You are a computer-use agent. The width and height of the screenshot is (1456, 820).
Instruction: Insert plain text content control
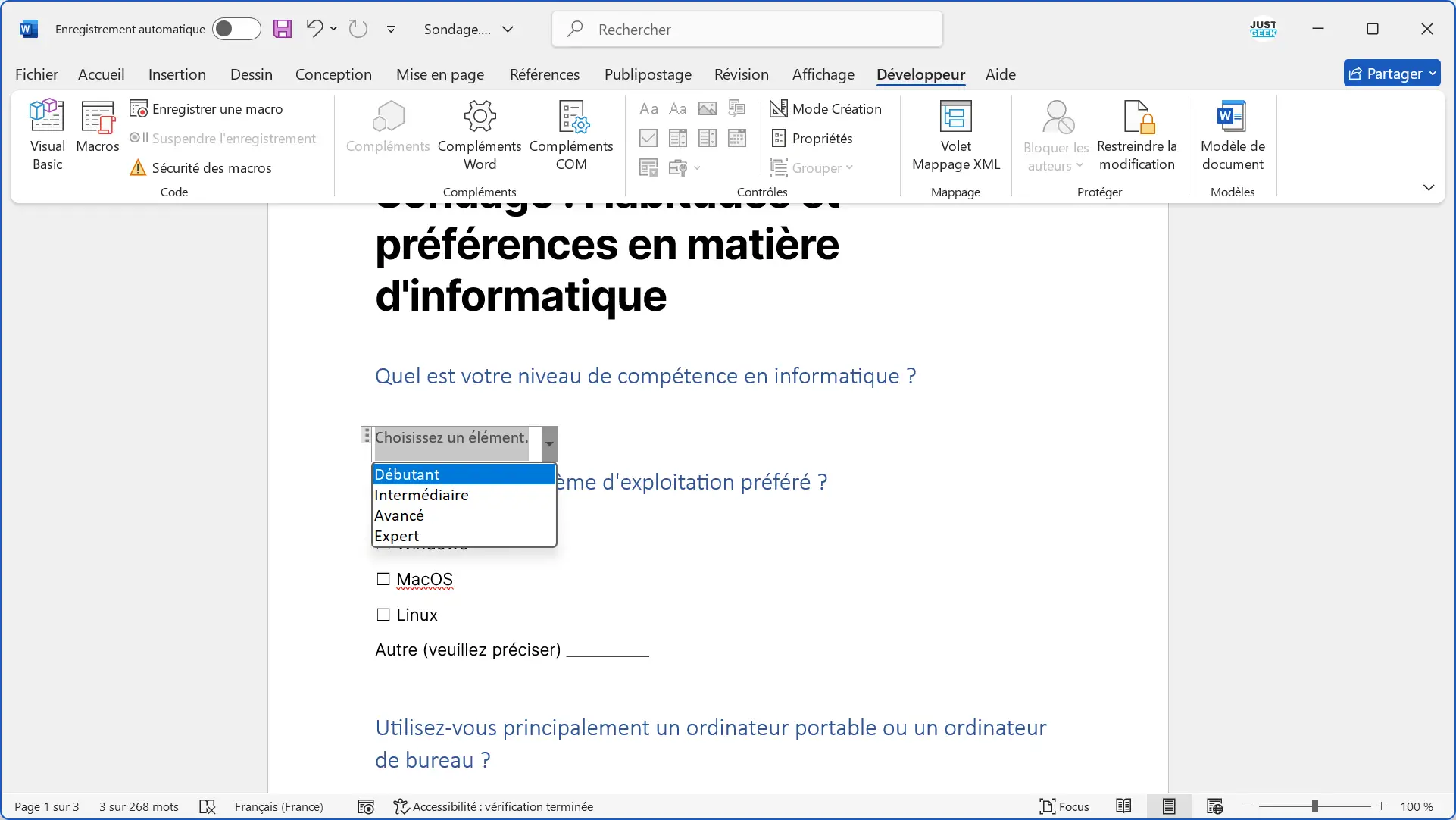coord(678,108)
